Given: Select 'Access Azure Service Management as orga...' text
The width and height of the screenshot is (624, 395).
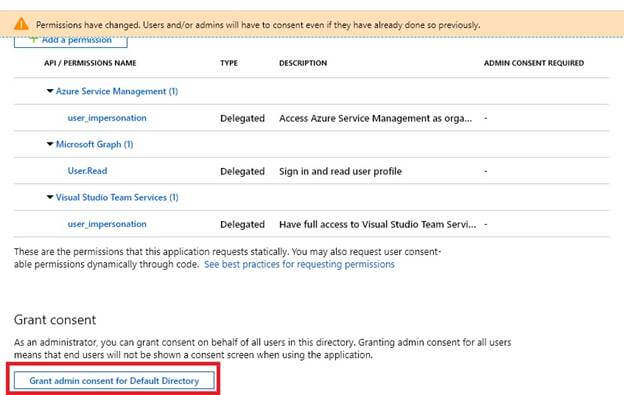Looking at the screenshot, I should [376, 119].
